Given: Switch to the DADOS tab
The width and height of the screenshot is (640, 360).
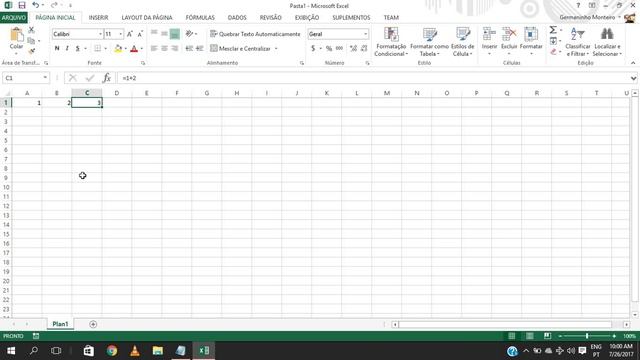Looking at the screenshot, I should pyautogui.click(x=237, y=18).
